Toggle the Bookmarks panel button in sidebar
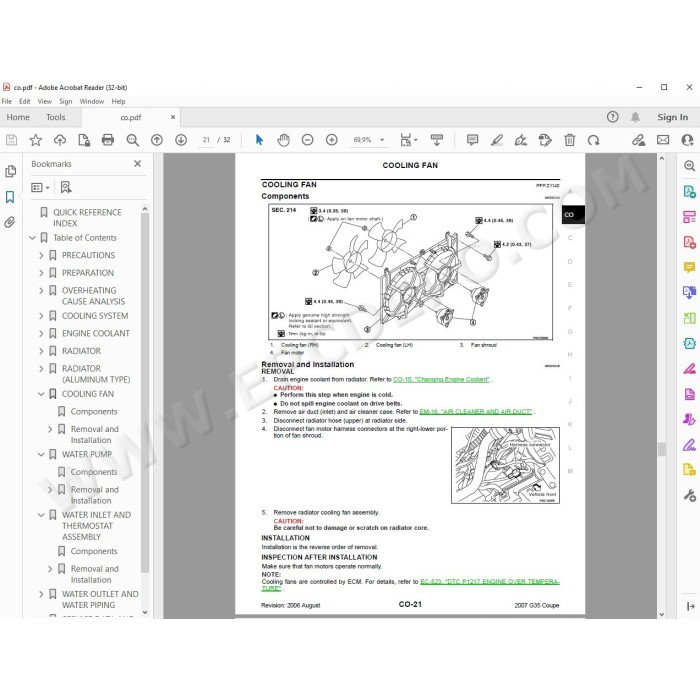This screenshot has width=700, height=700. point(10,197)
